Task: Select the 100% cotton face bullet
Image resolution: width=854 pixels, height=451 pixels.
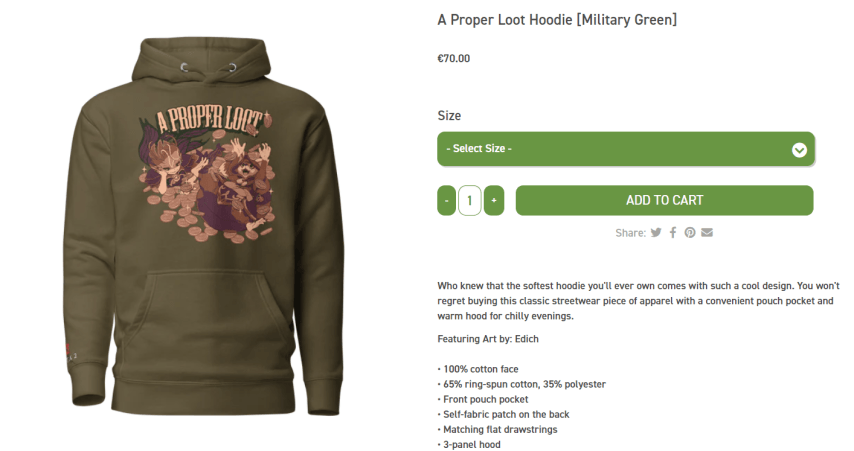Action: tap(478, 369)
